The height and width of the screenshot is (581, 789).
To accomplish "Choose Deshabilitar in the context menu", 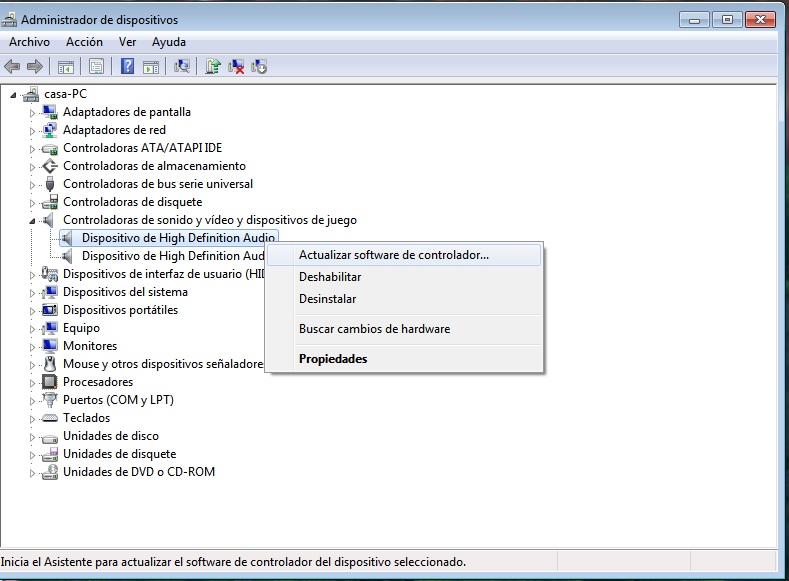I will coord(404,277).
